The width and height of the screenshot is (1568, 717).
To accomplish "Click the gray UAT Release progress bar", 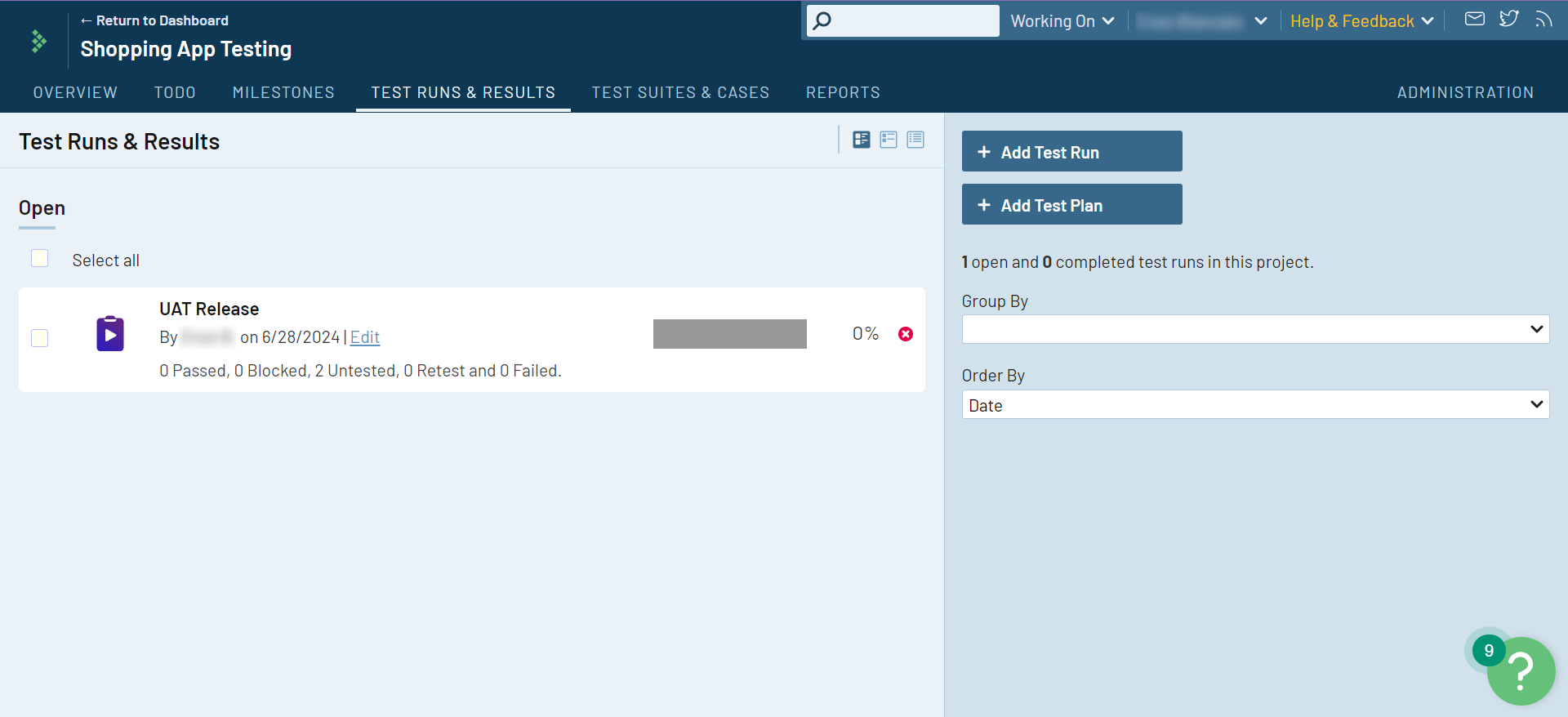I will tap(729, 334).
